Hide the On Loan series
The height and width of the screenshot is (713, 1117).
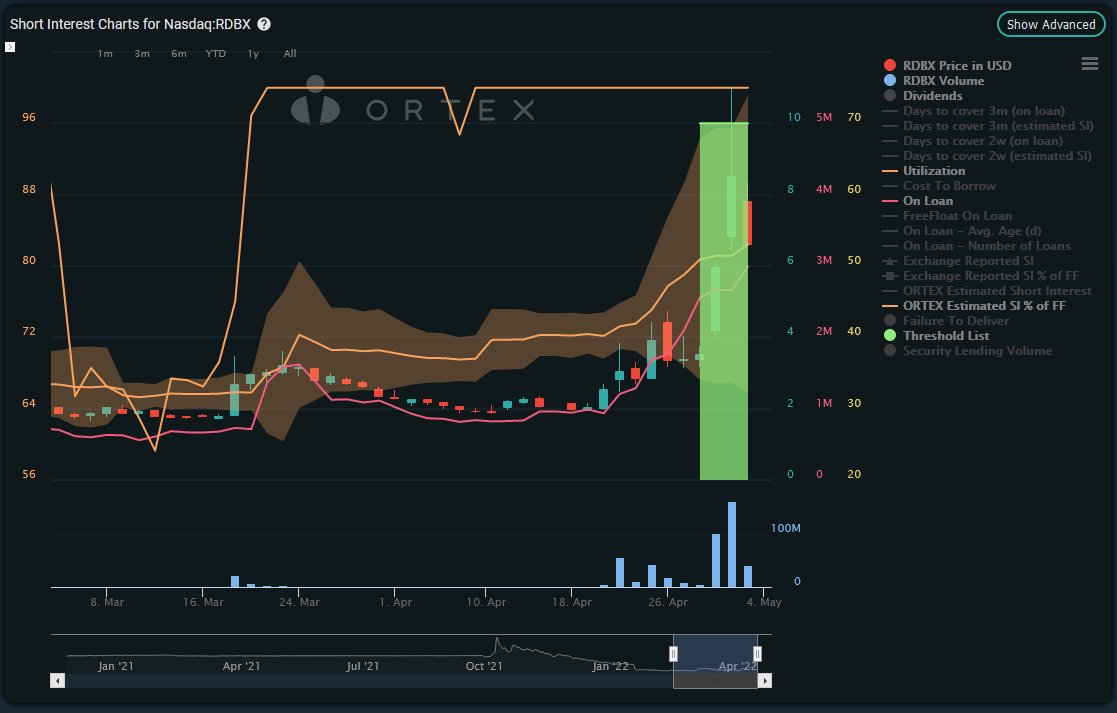[x=918, y=201]
